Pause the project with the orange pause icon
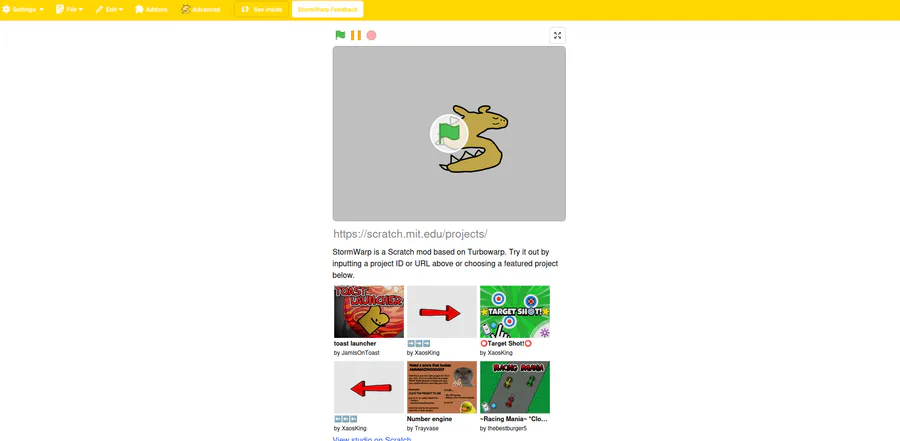This screenshot has height=441, width=900. (356, 35)
